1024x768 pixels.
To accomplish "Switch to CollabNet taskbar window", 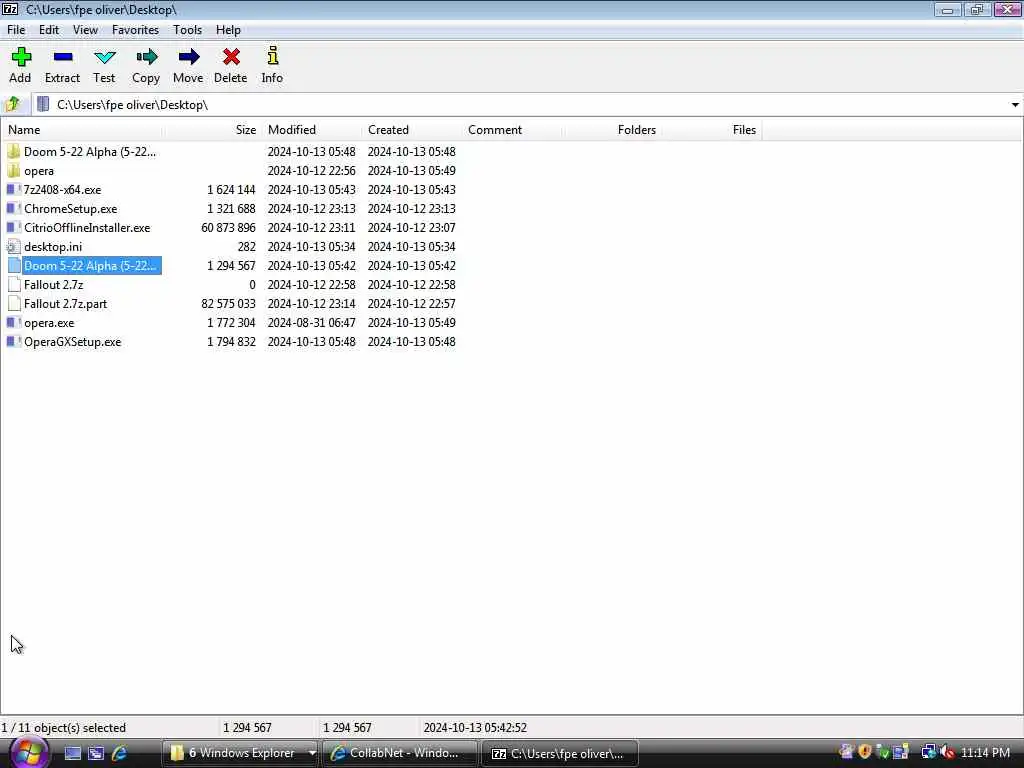I will click(400, 753).
